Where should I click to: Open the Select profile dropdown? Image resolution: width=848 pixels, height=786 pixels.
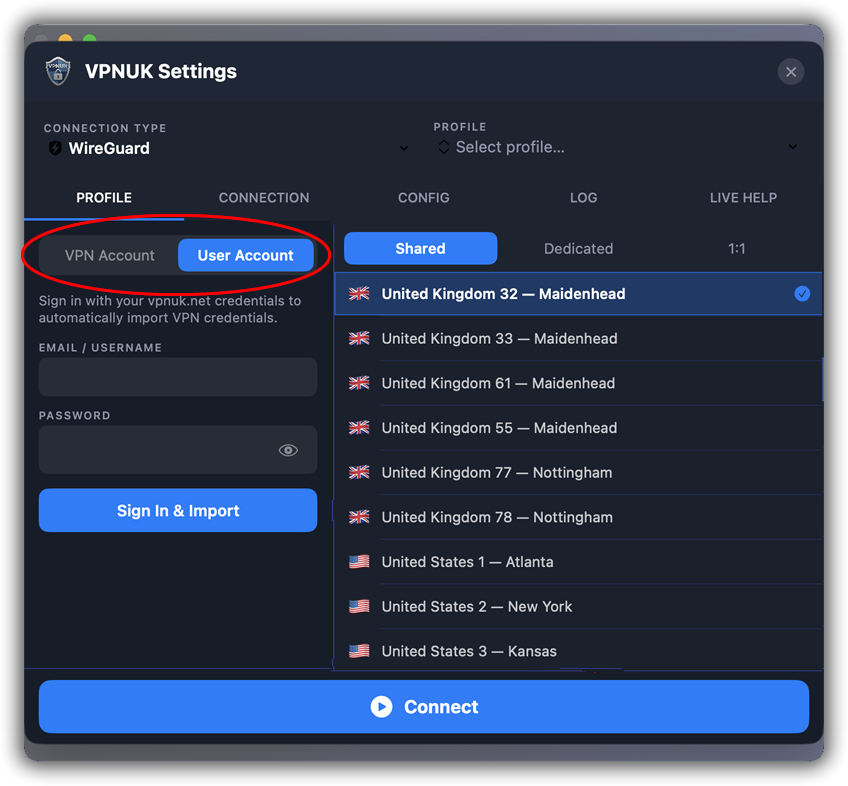(x=618, y=147)
